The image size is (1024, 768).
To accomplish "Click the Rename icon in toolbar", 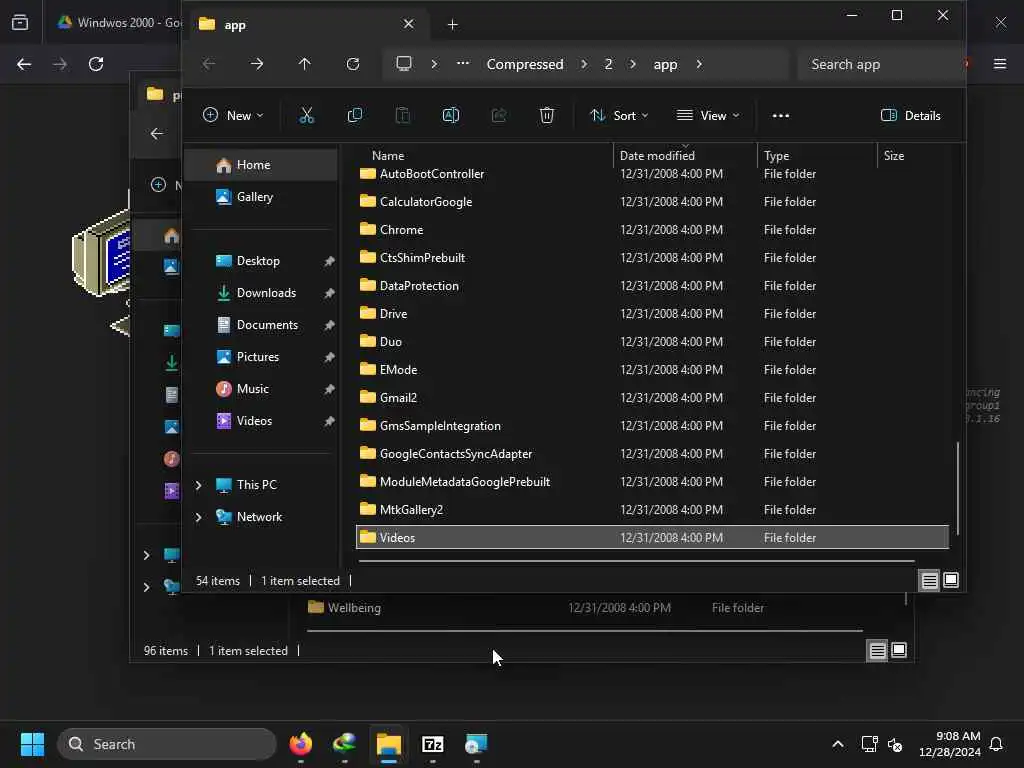I will [451, 116].
